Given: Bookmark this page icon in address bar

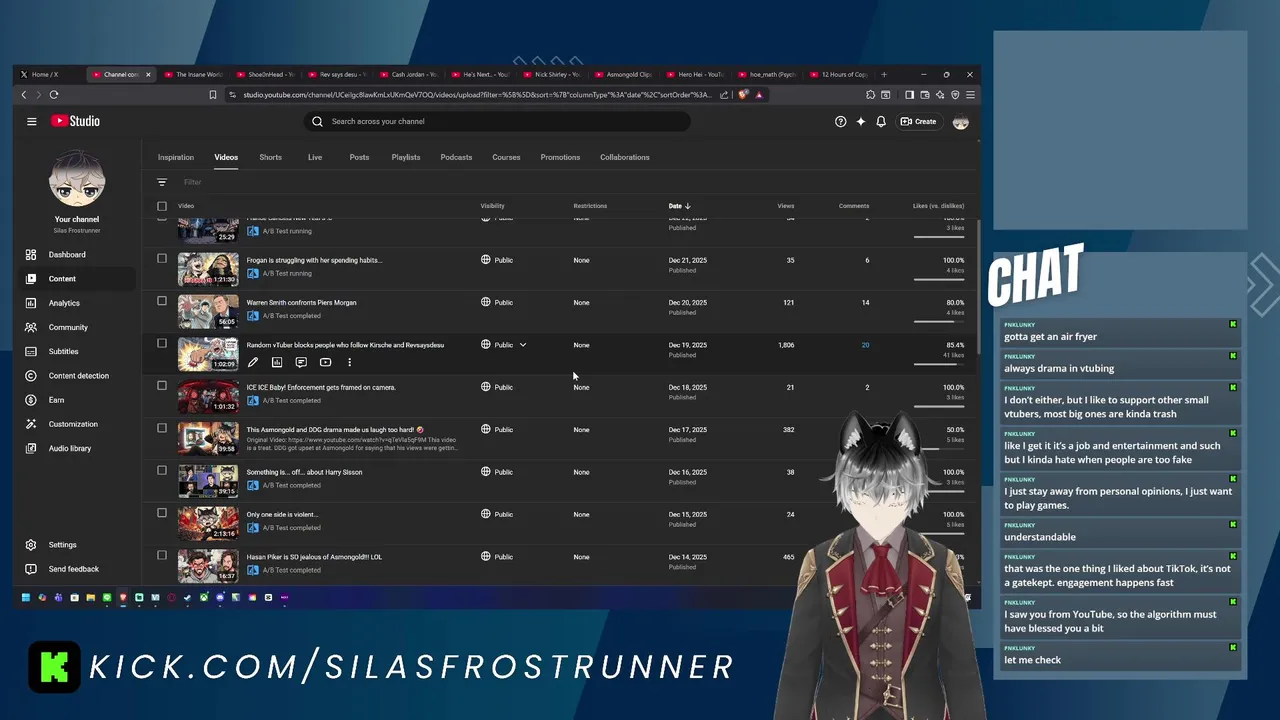Looking at the screenshot, I should point(212,95).
